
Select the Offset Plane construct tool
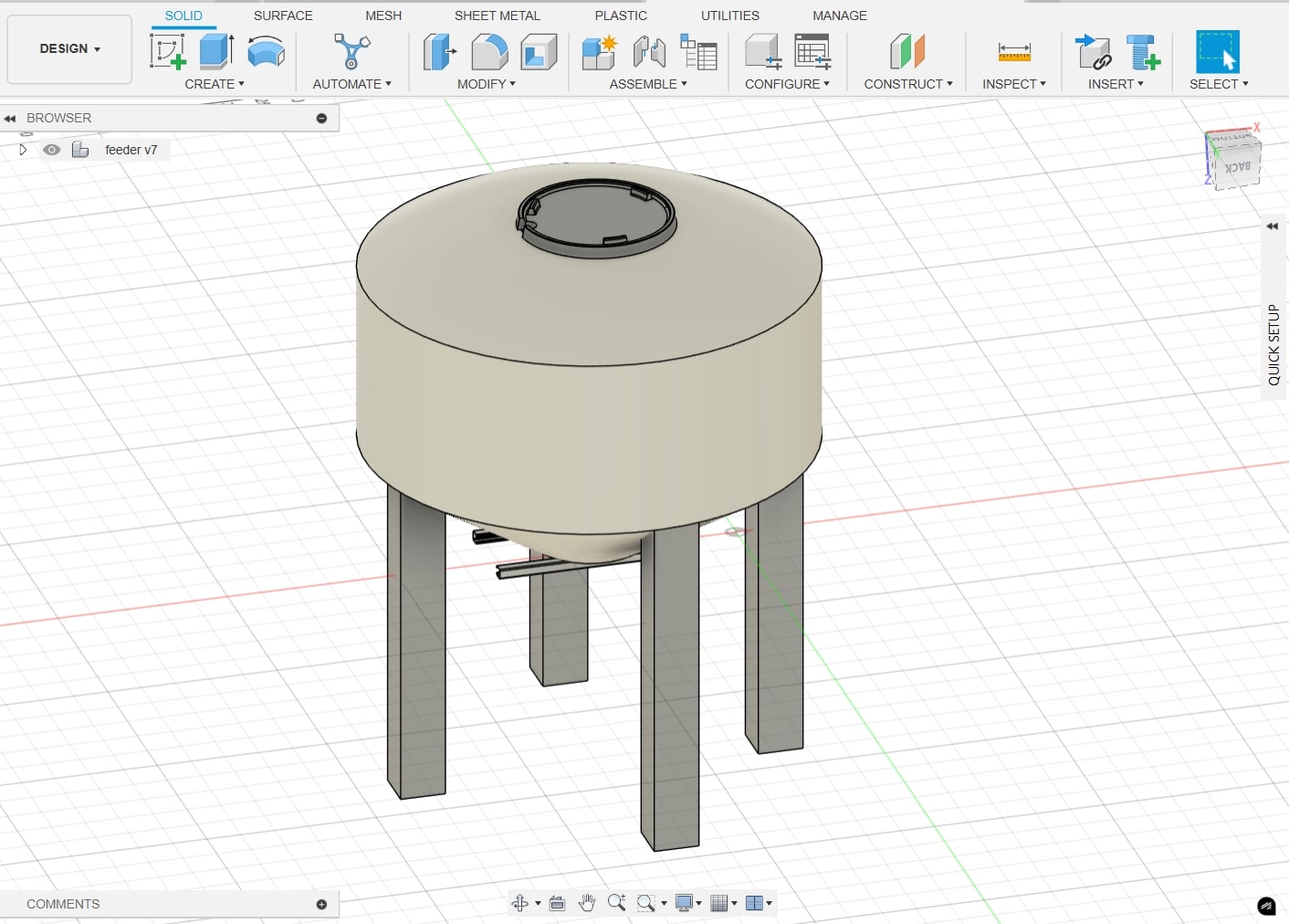pyautogui.click(x=907, y=52)
